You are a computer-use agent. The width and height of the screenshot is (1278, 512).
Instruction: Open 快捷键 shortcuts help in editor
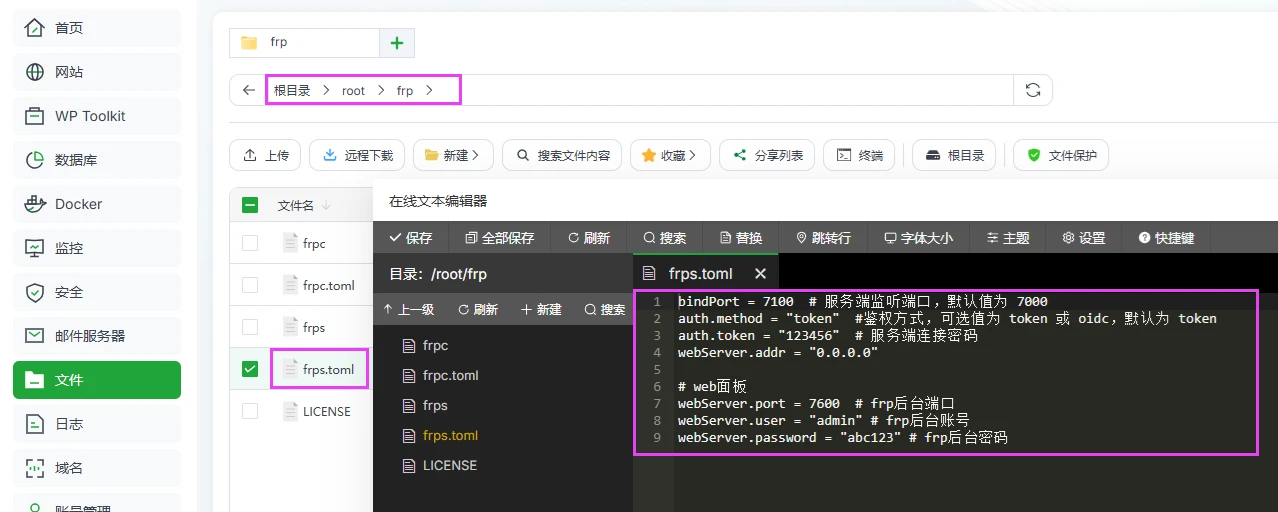[1166, 238]
